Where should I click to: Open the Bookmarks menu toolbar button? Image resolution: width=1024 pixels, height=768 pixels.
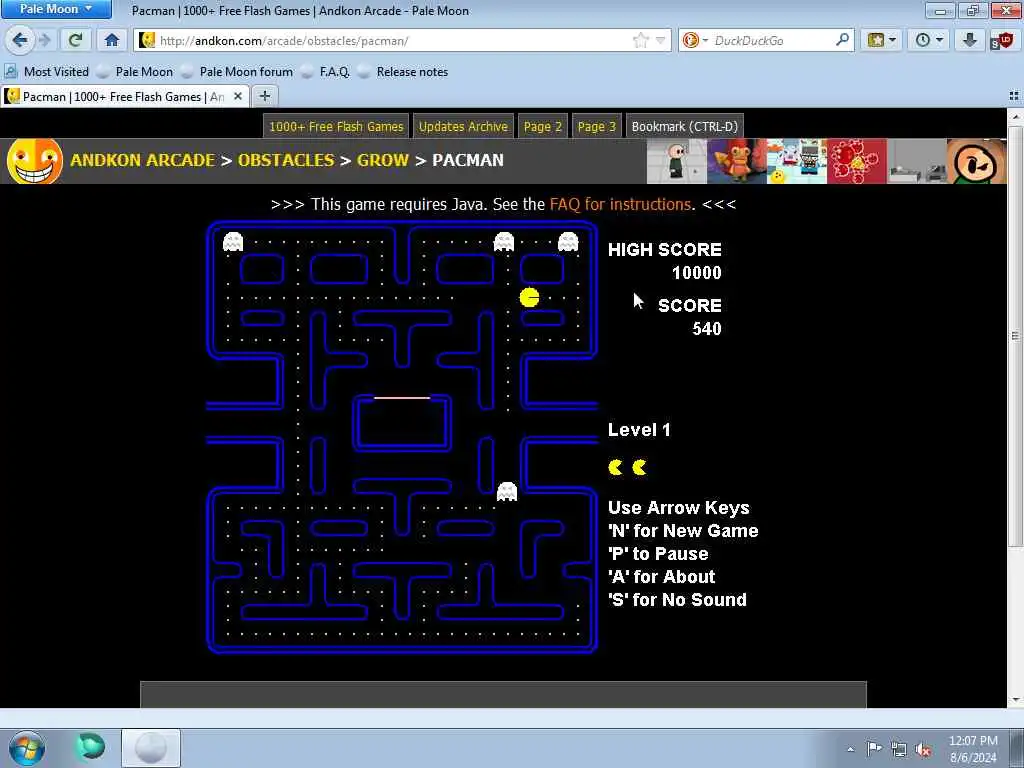coord(881,40)
